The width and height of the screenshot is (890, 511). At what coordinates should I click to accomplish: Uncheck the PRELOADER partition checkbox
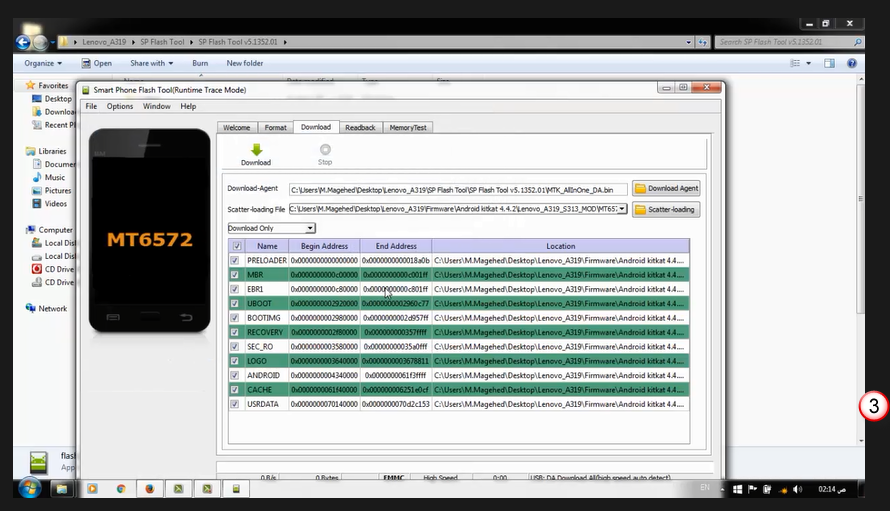point(234,261)
